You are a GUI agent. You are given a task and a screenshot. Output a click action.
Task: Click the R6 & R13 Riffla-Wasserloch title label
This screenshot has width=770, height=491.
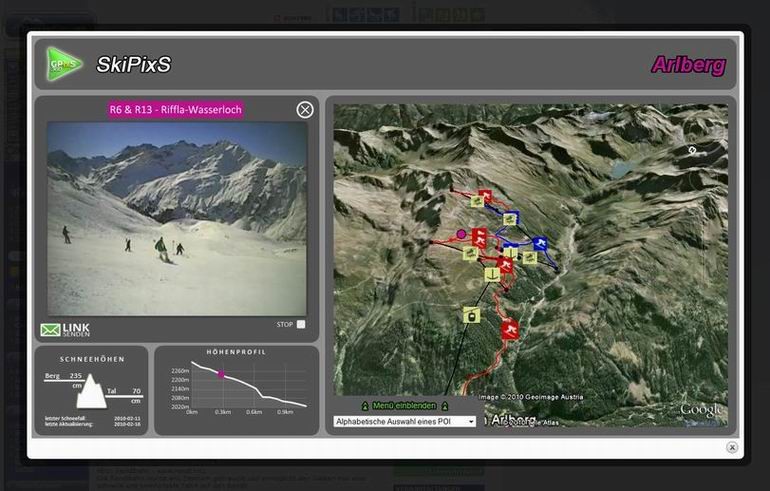click(175, 110)
